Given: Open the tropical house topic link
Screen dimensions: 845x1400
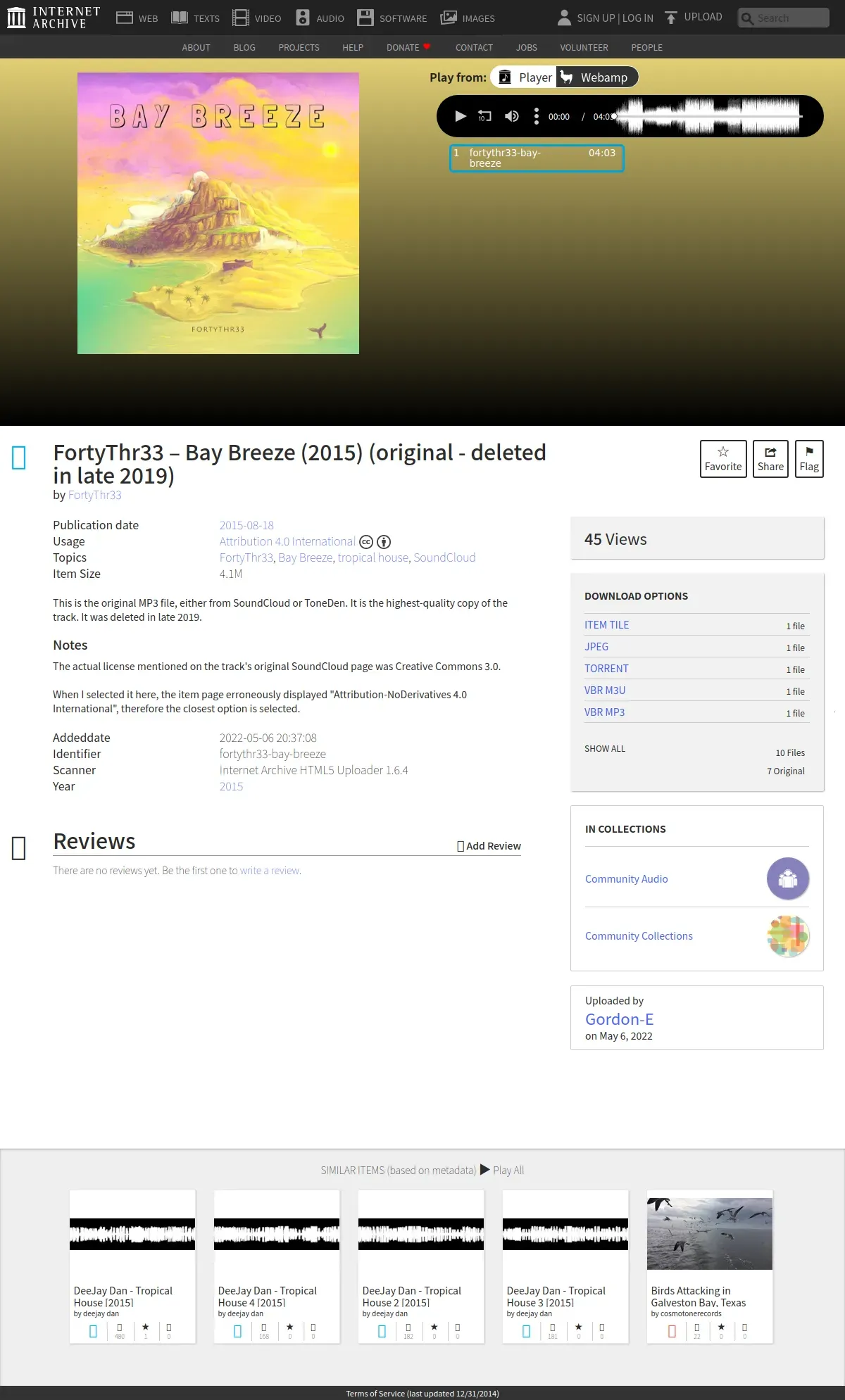Looking at the screenshot, I should tap(373, 557).
